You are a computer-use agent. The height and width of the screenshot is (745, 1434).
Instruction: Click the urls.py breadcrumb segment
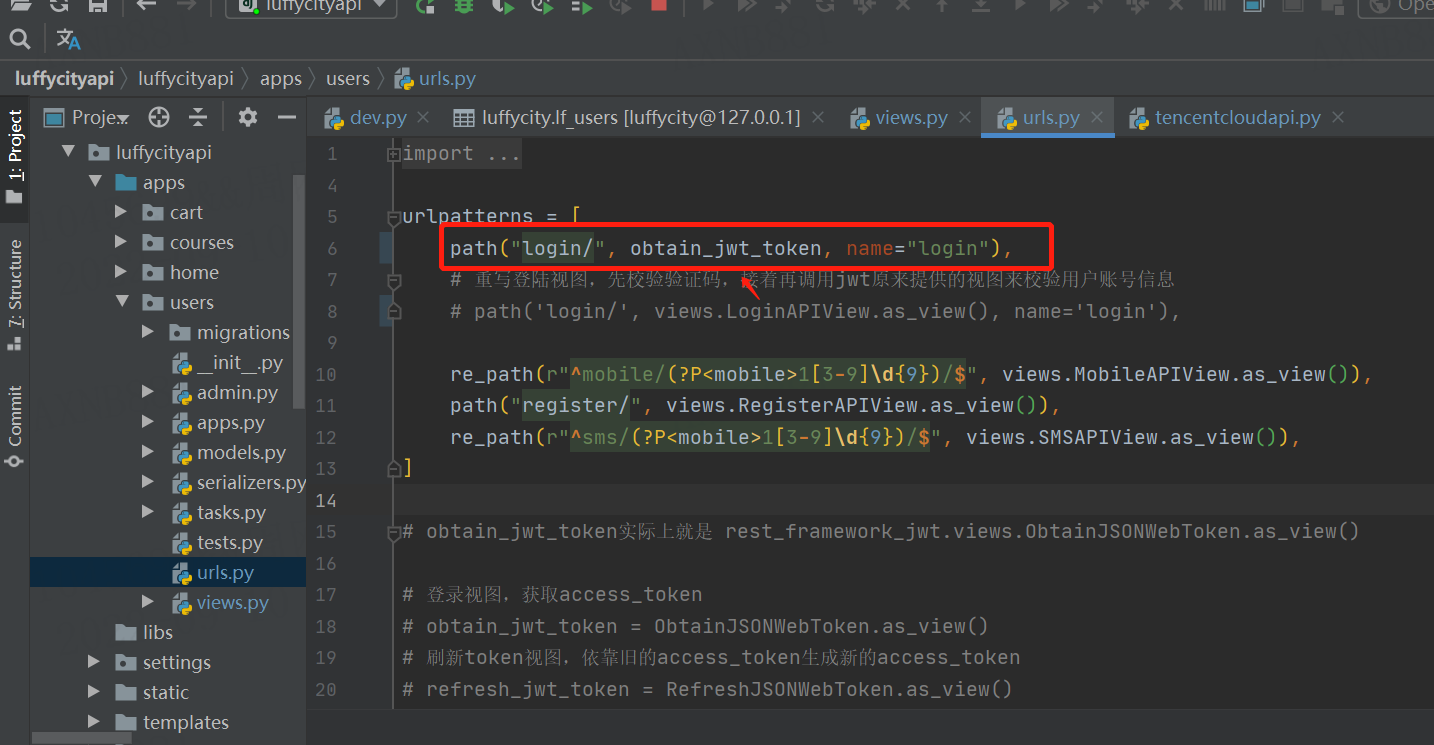pyautogui.click(x=435, y=78)
